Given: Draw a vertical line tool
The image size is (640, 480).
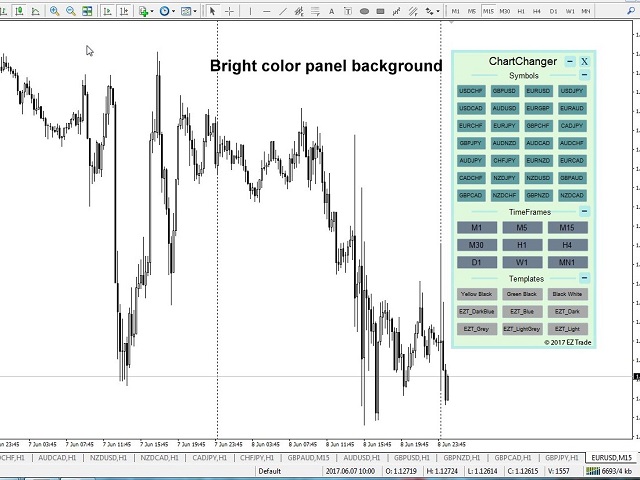Looking at the screenshot, I should coord(250,11).
